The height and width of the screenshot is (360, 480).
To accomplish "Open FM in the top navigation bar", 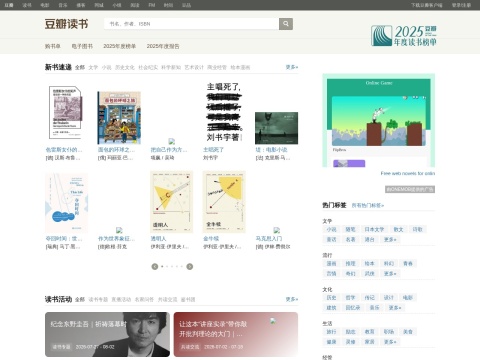I will 152,5.
